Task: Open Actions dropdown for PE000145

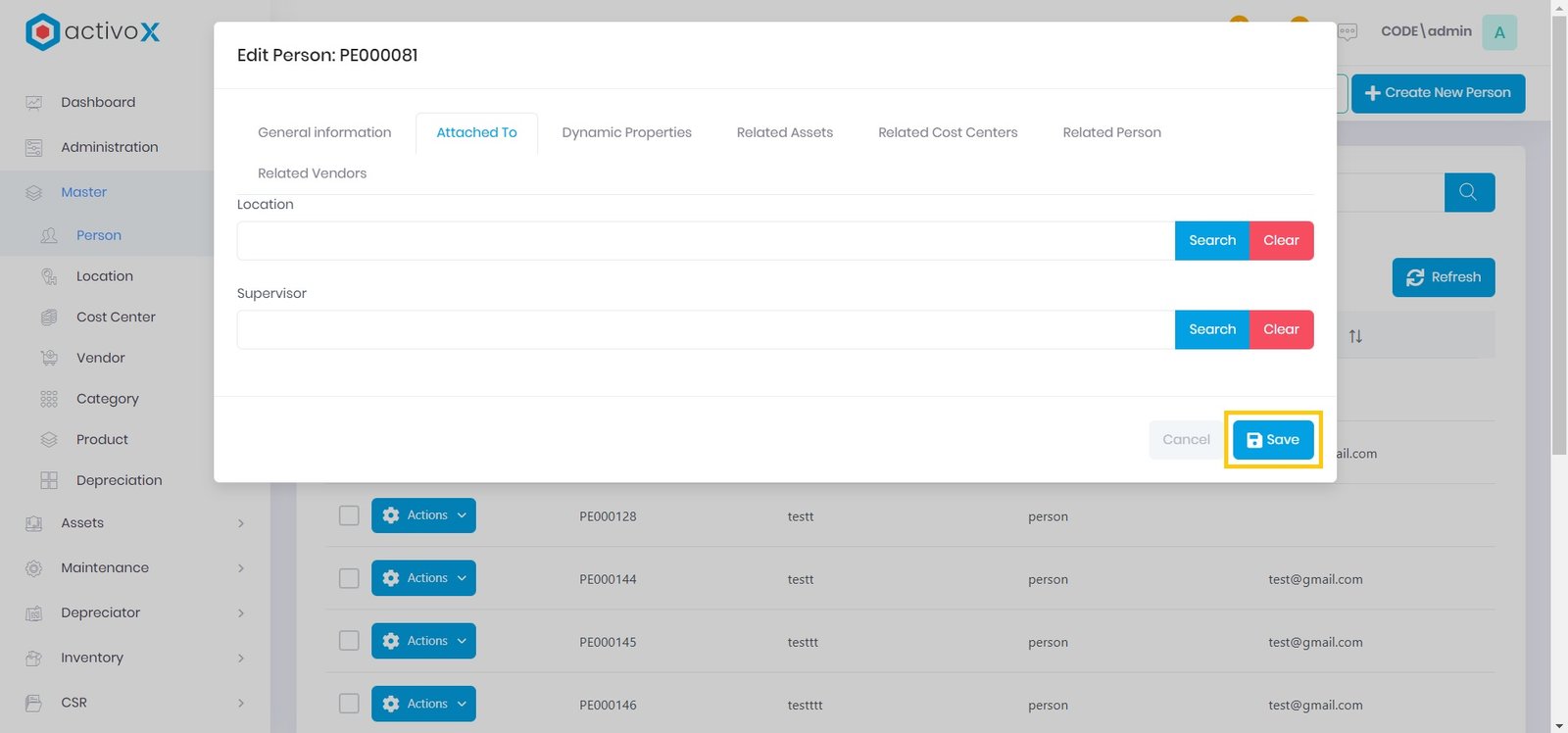Action: coord(423,641)
